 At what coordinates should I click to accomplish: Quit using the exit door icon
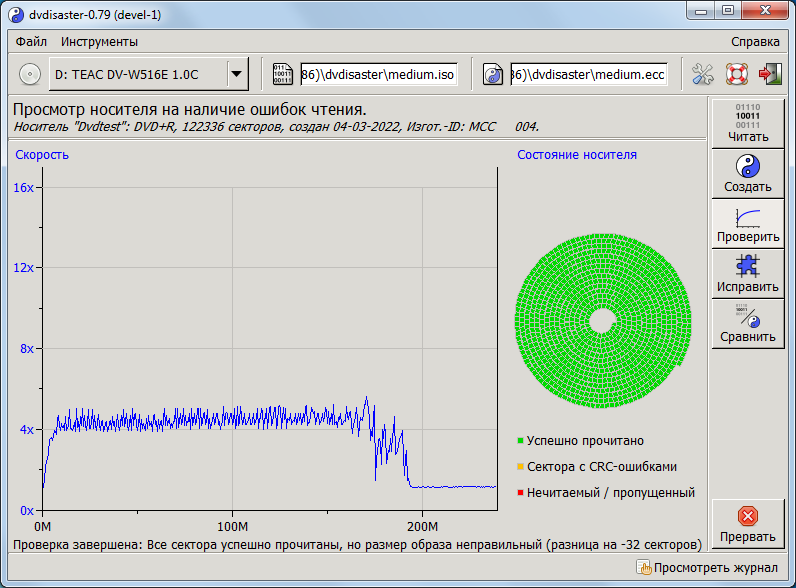(x=769, y=74)
